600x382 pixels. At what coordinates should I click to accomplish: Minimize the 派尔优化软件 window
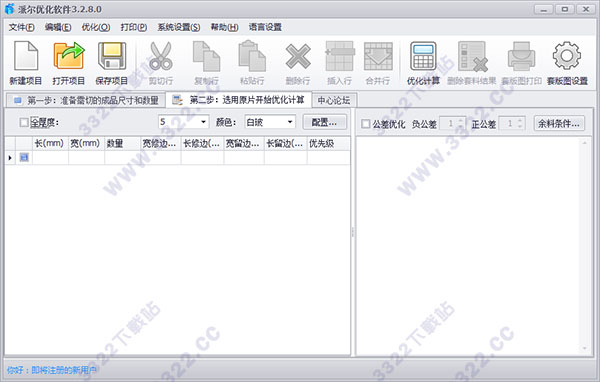pos(544,9)
